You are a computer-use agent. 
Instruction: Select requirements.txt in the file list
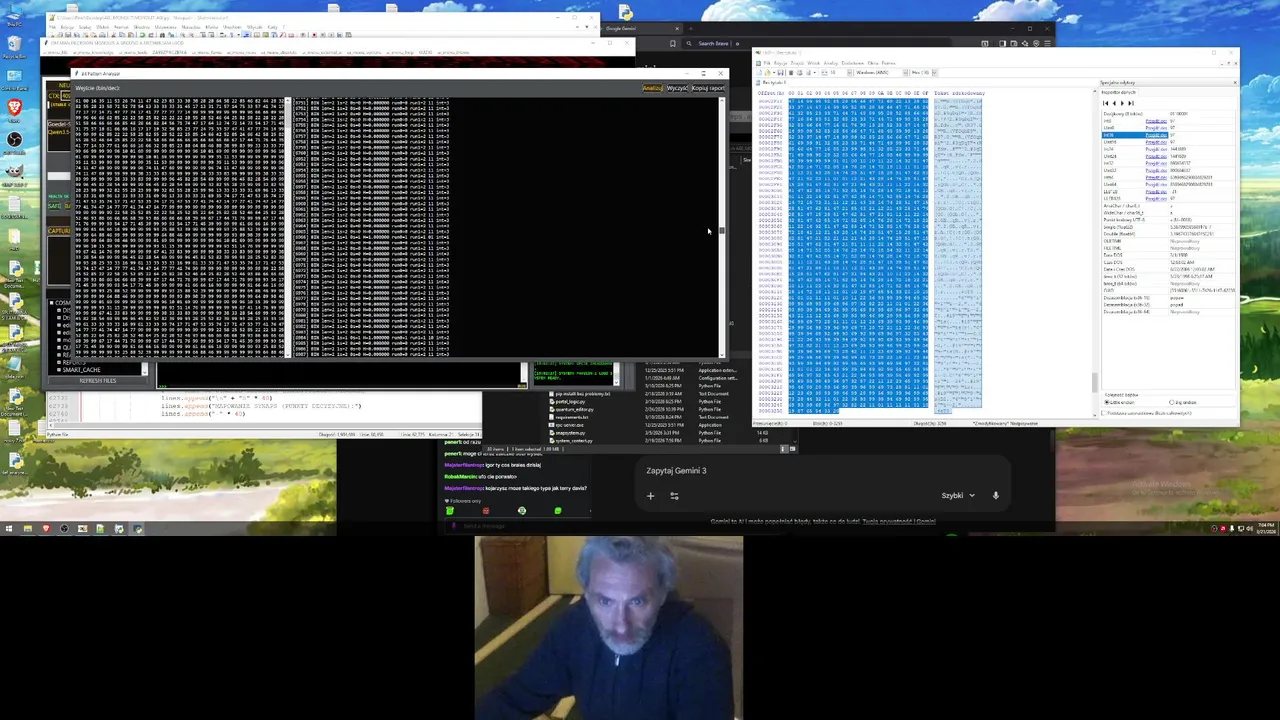pos(570,417)
